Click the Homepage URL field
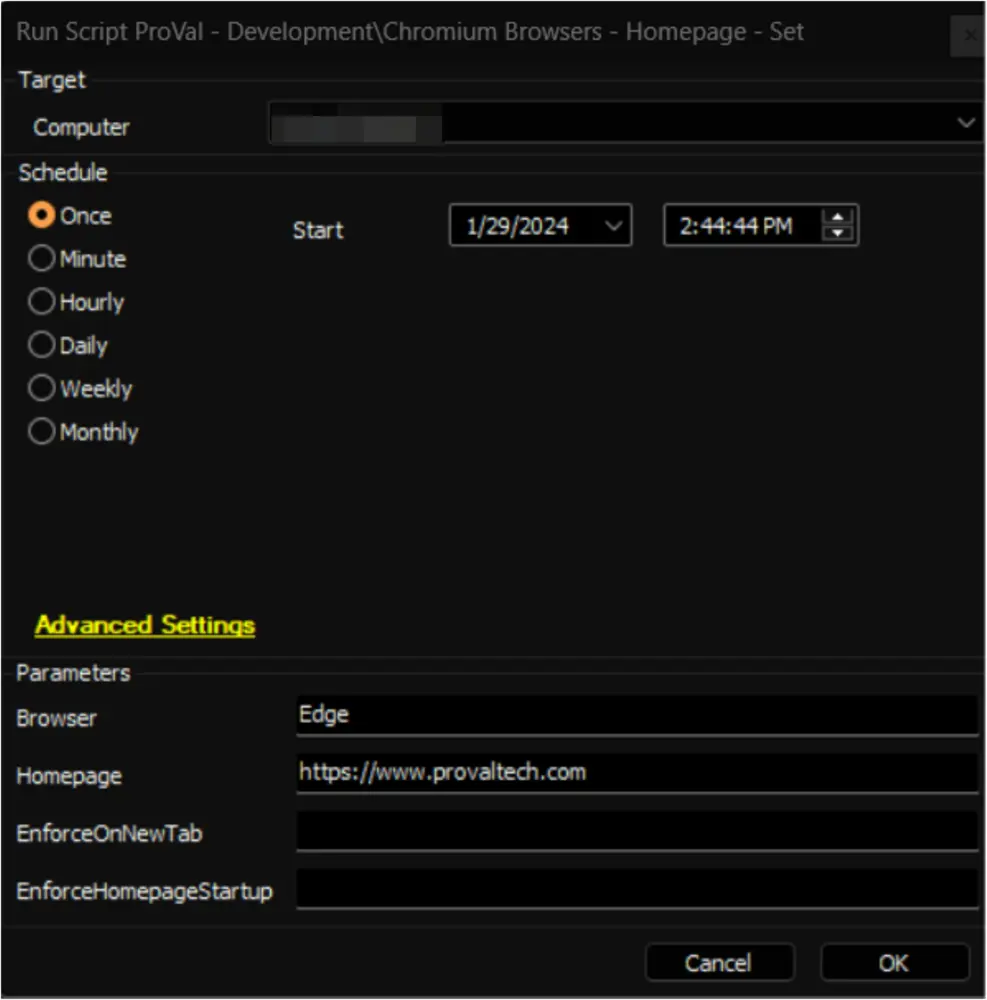Image resolution: width=987 pixels, height=1000 pixels. [637, 773]
